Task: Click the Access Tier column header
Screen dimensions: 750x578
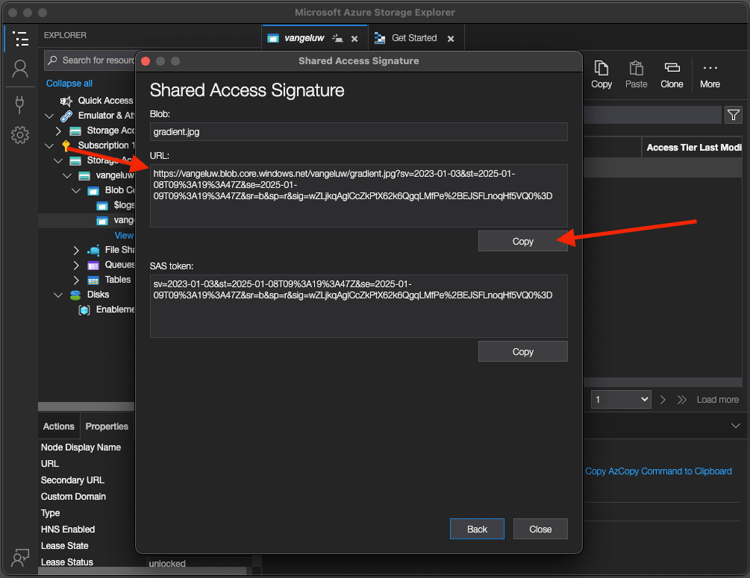Action: coord(672,148)
